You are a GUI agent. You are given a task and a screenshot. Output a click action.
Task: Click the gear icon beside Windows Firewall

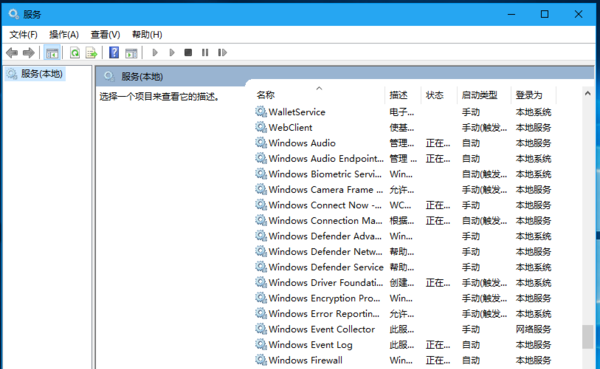click(261, 359)
